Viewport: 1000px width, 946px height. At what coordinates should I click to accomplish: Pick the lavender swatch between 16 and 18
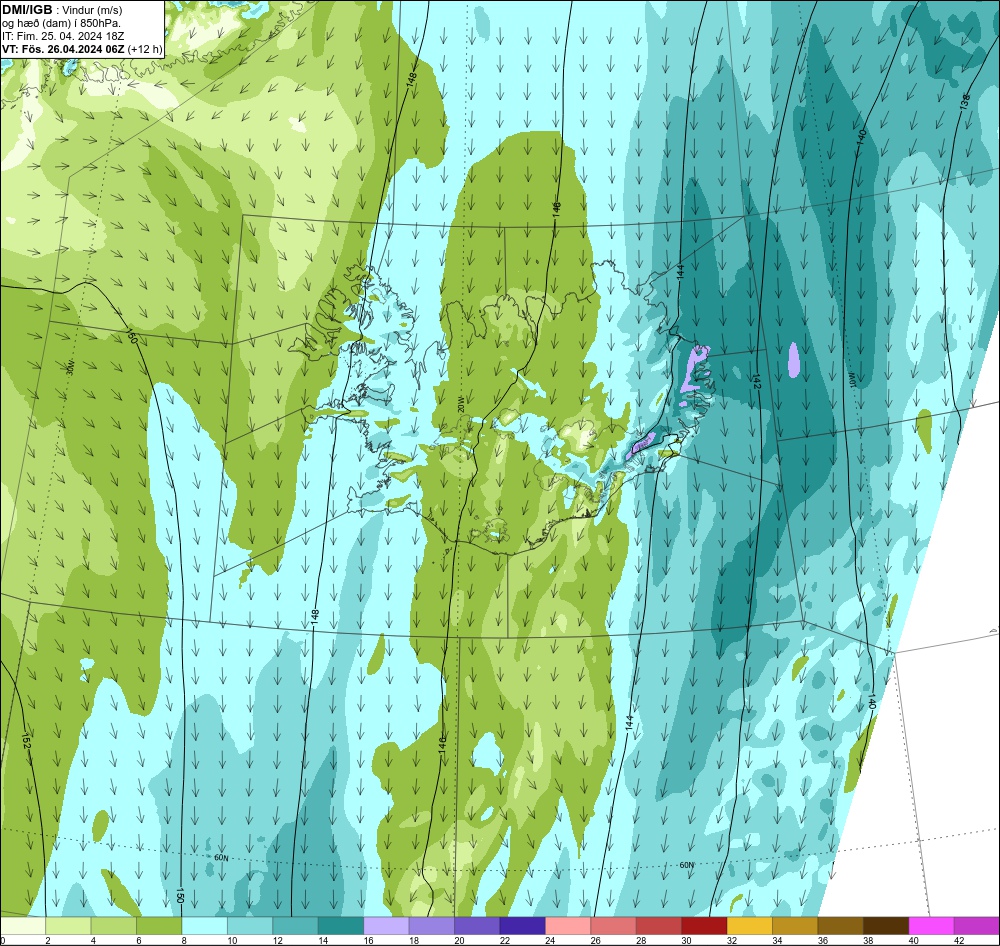point(386,926)
